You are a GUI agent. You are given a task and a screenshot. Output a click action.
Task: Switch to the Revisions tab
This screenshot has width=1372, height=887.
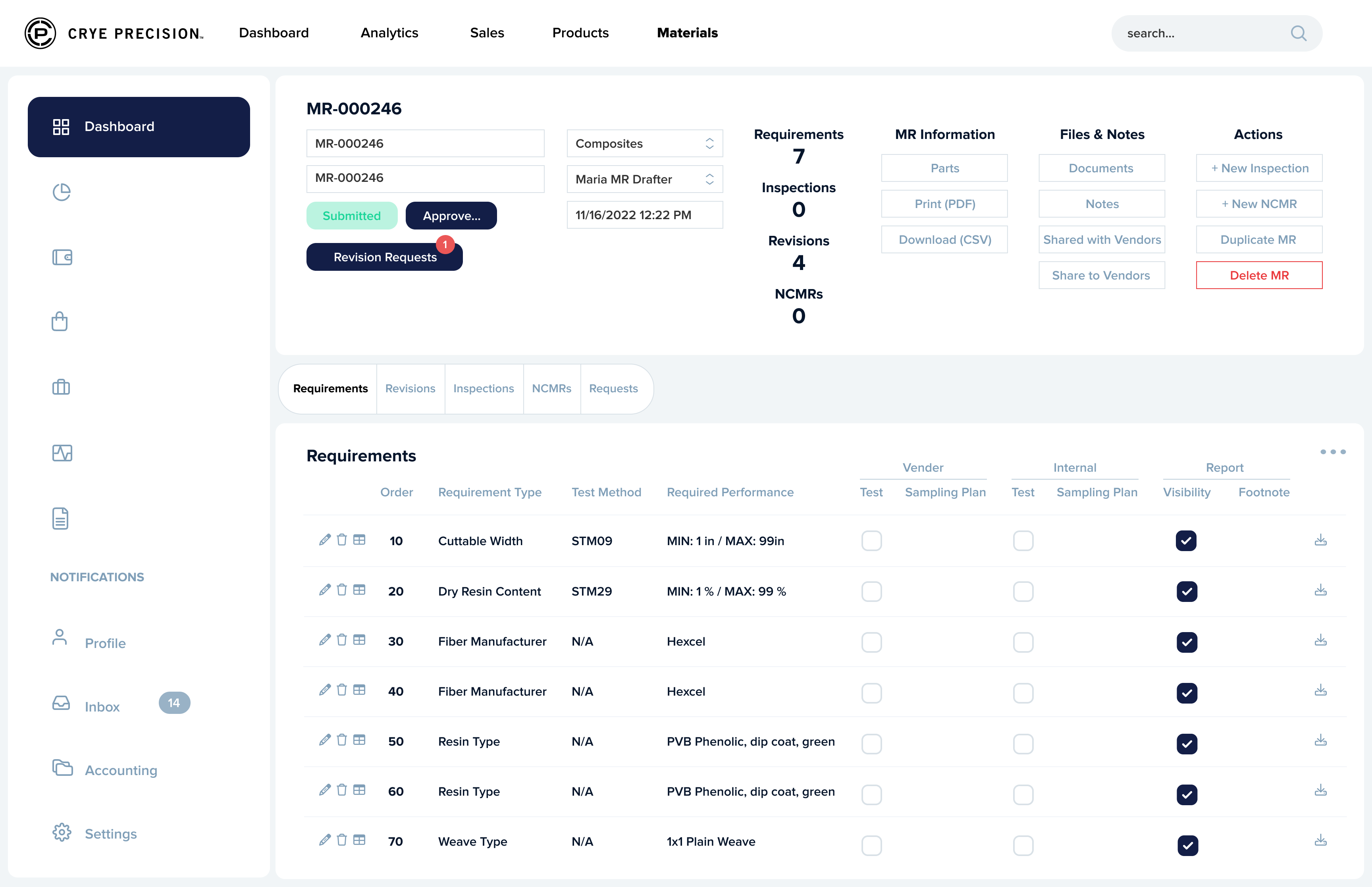(x=410, y=388)
